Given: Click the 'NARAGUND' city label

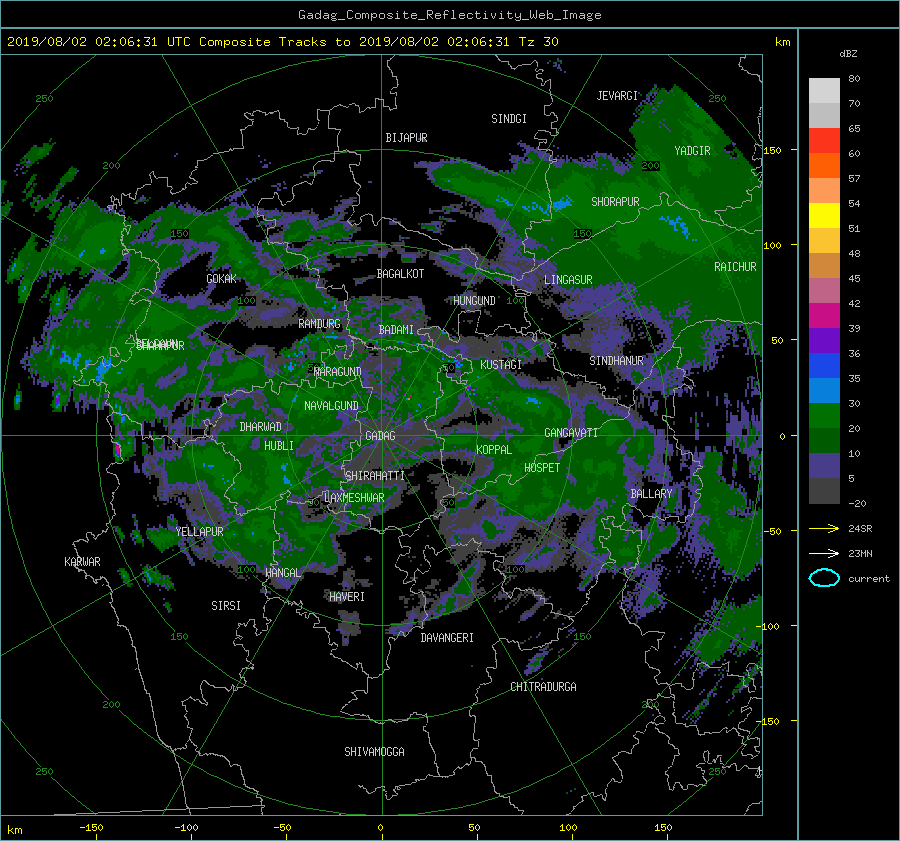Looking at the screenshot, I should [x=338, y=371].
